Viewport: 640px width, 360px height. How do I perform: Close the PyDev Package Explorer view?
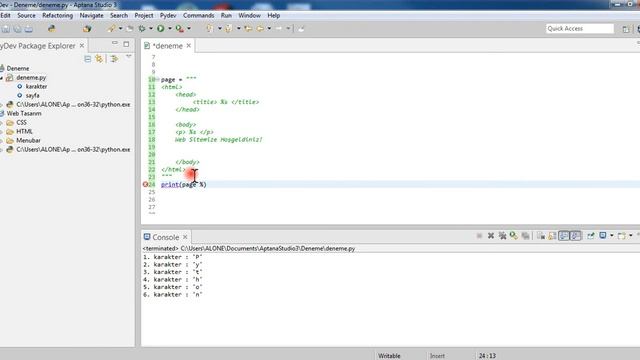[82, 46]
